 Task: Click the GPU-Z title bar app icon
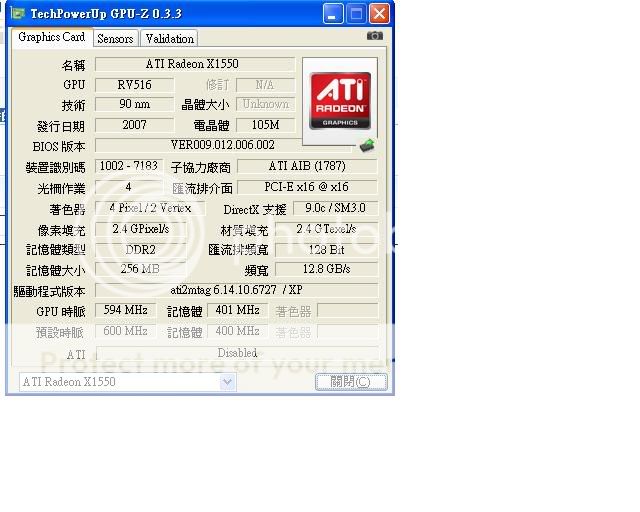coord(18,14)
